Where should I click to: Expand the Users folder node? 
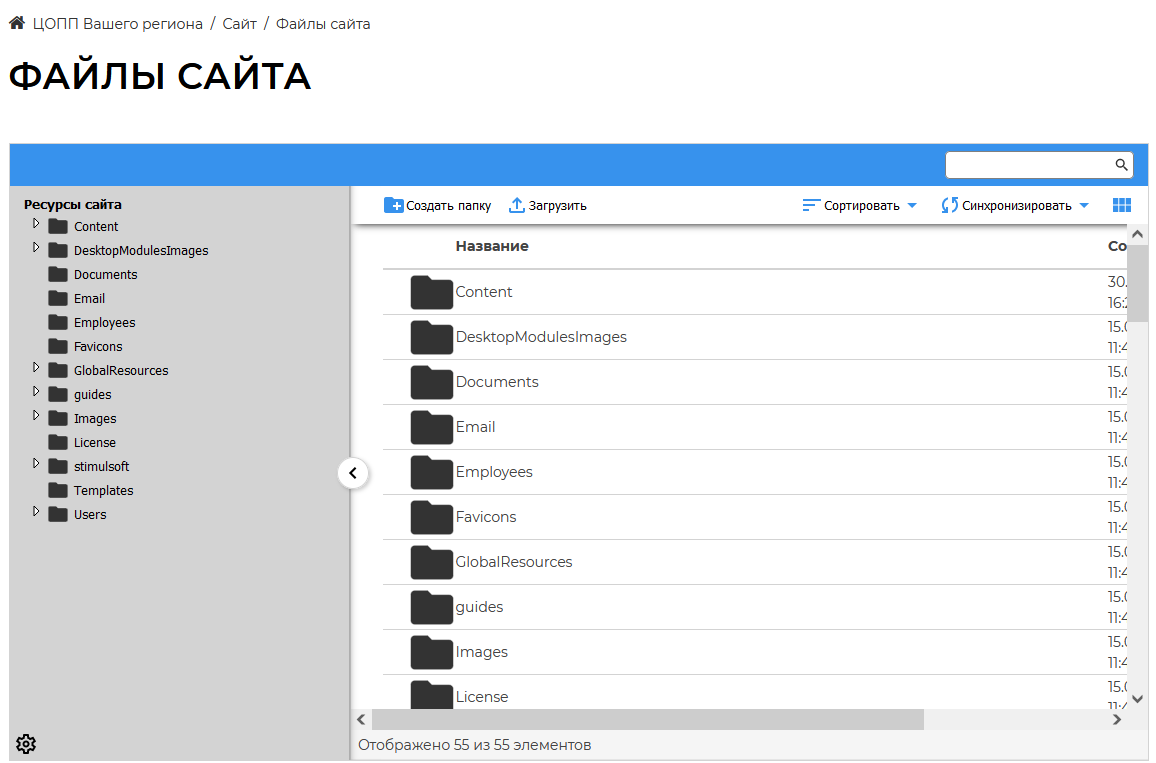click(36, 511)
